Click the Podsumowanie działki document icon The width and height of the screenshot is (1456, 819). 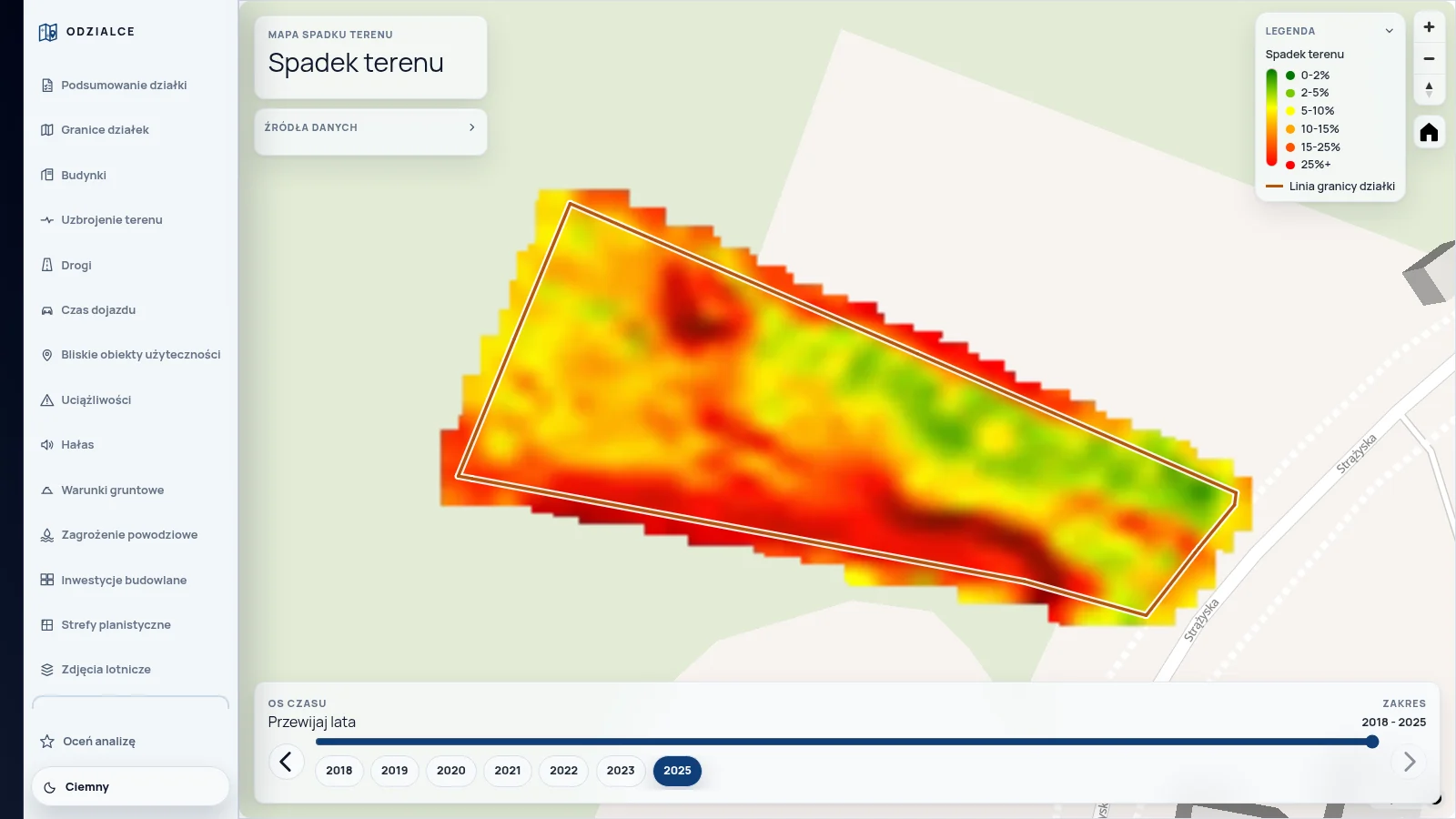click(x=47, y=86)
